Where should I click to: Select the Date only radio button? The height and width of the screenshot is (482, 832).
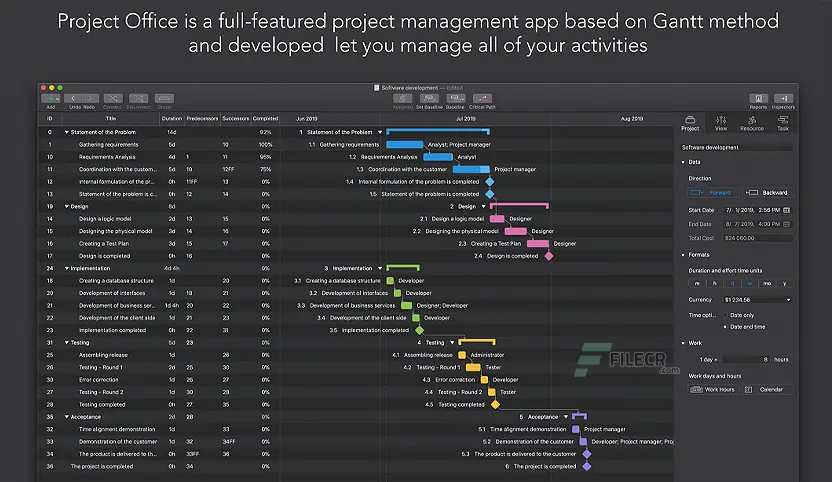[x=725, y=315]
